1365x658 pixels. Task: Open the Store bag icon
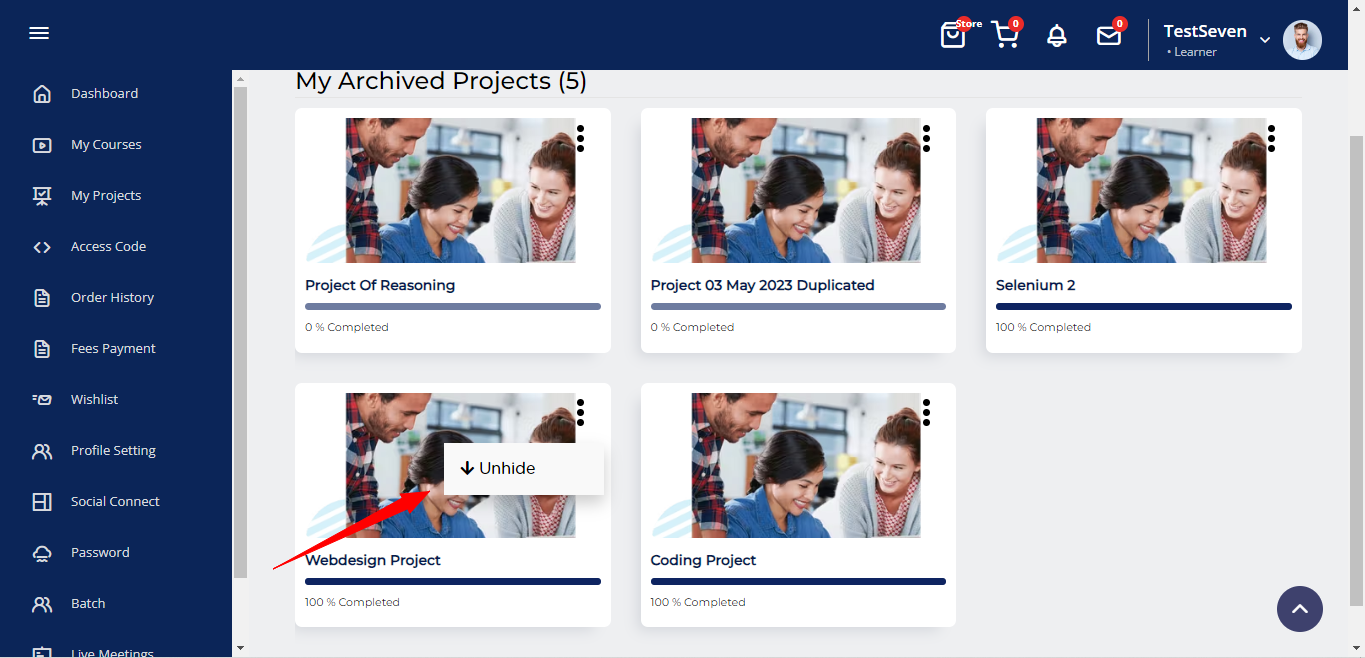pyautogui.click(x=953, y=36)
